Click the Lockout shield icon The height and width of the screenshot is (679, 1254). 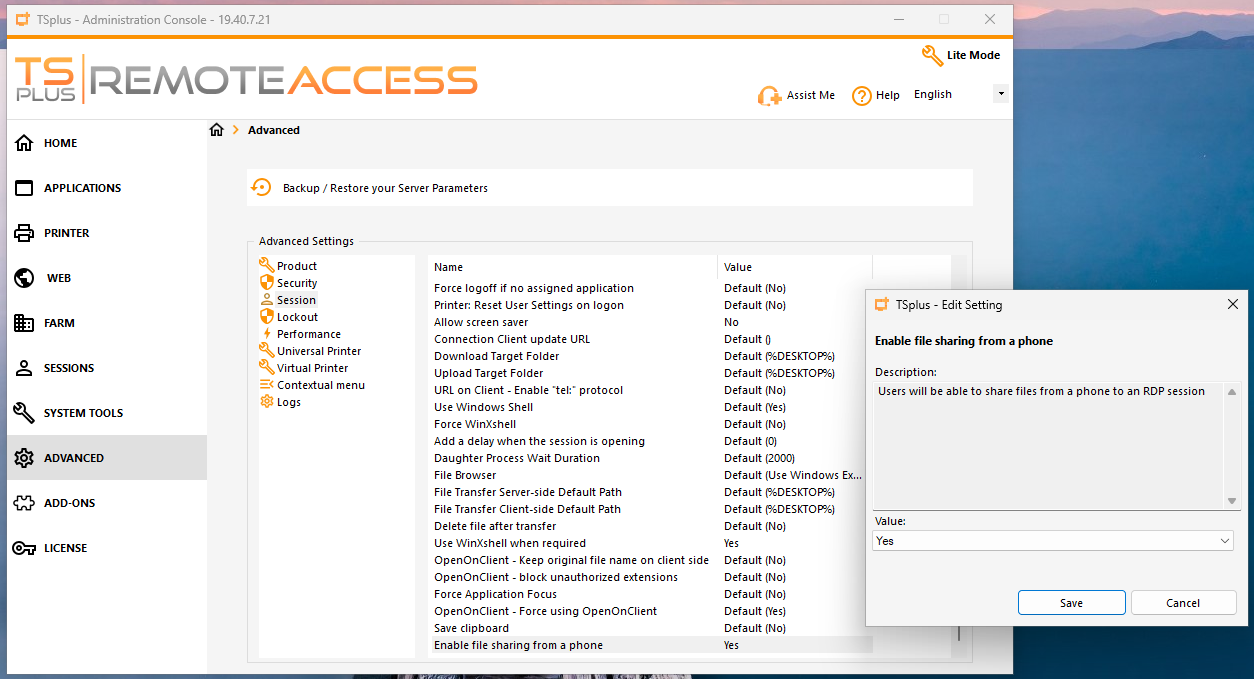tap(266, 316)
